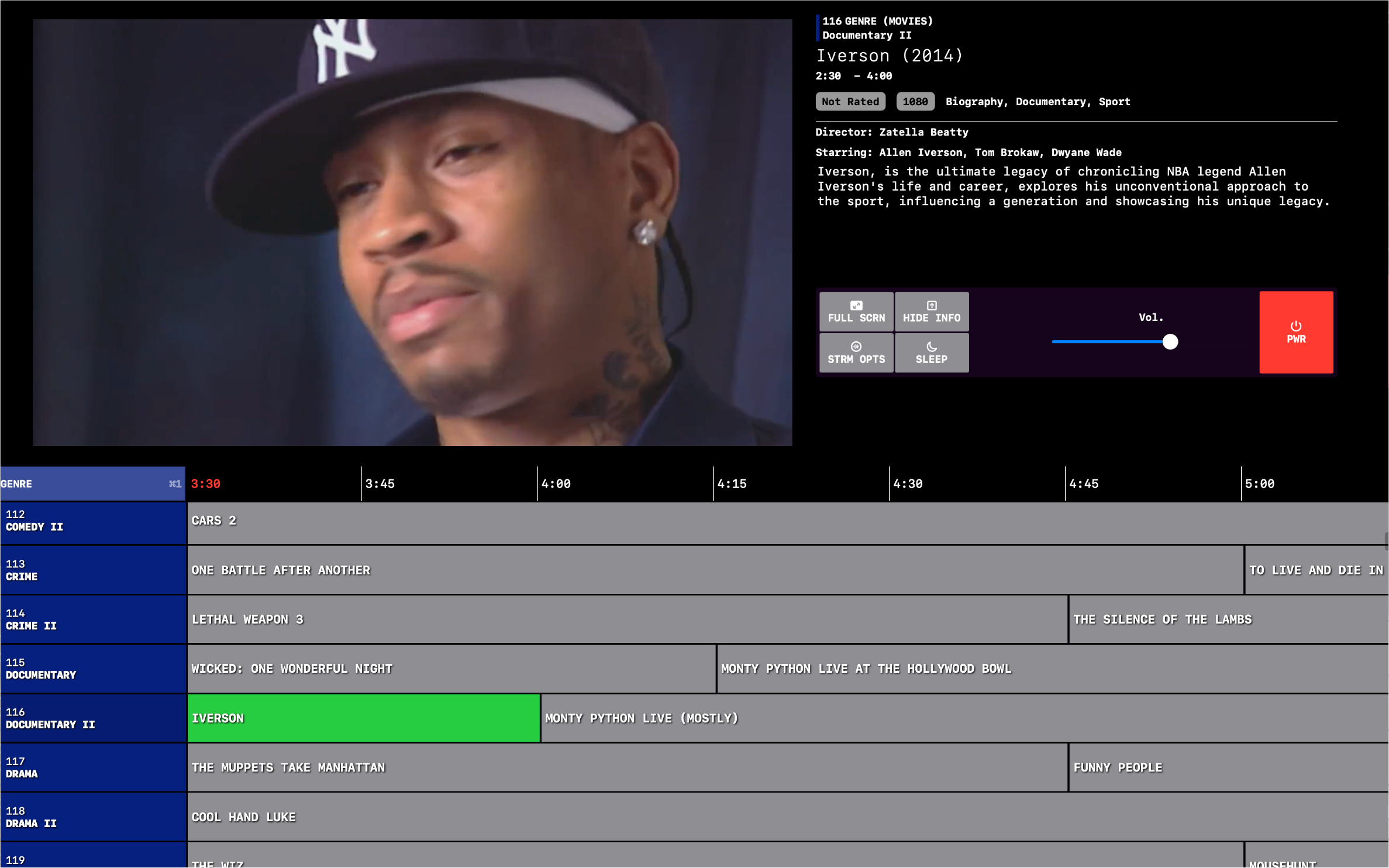Open the GENRE guide filter header
The image size is (1389, 868).
coord(92,484)
